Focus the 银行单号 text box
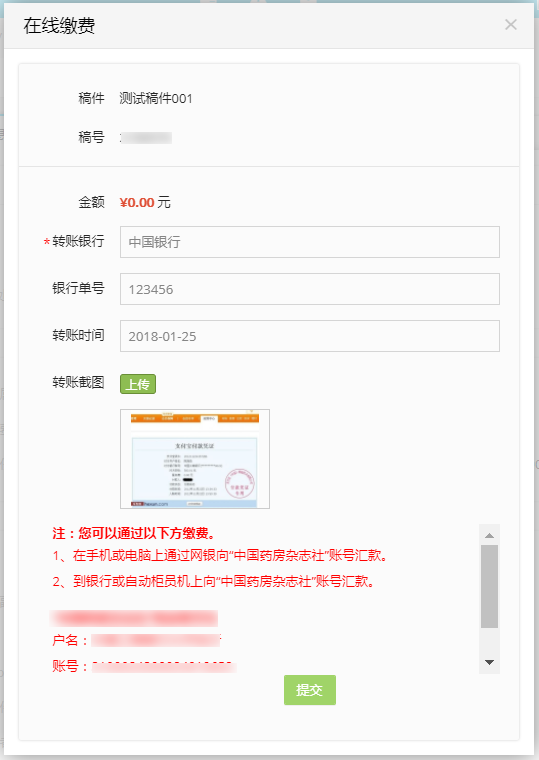This screenshot has width=539, height=760. pyautogui.click(x=310, y=289)
